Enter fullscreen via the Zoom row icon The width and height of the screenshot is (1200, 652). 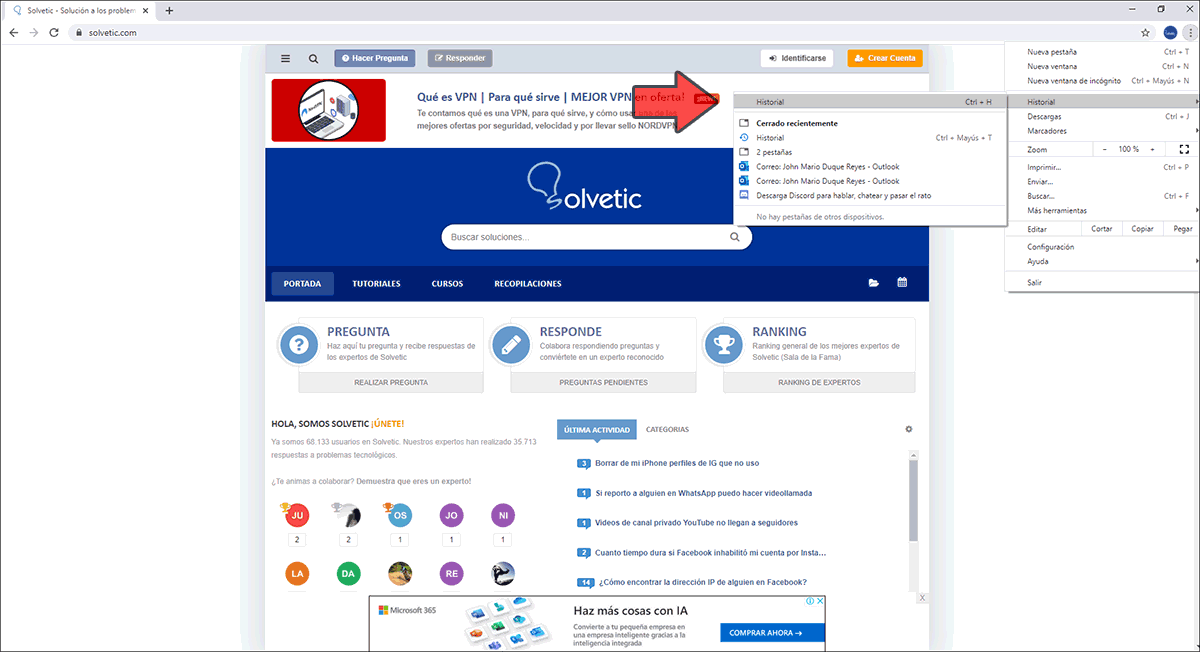coord(1183,149)
